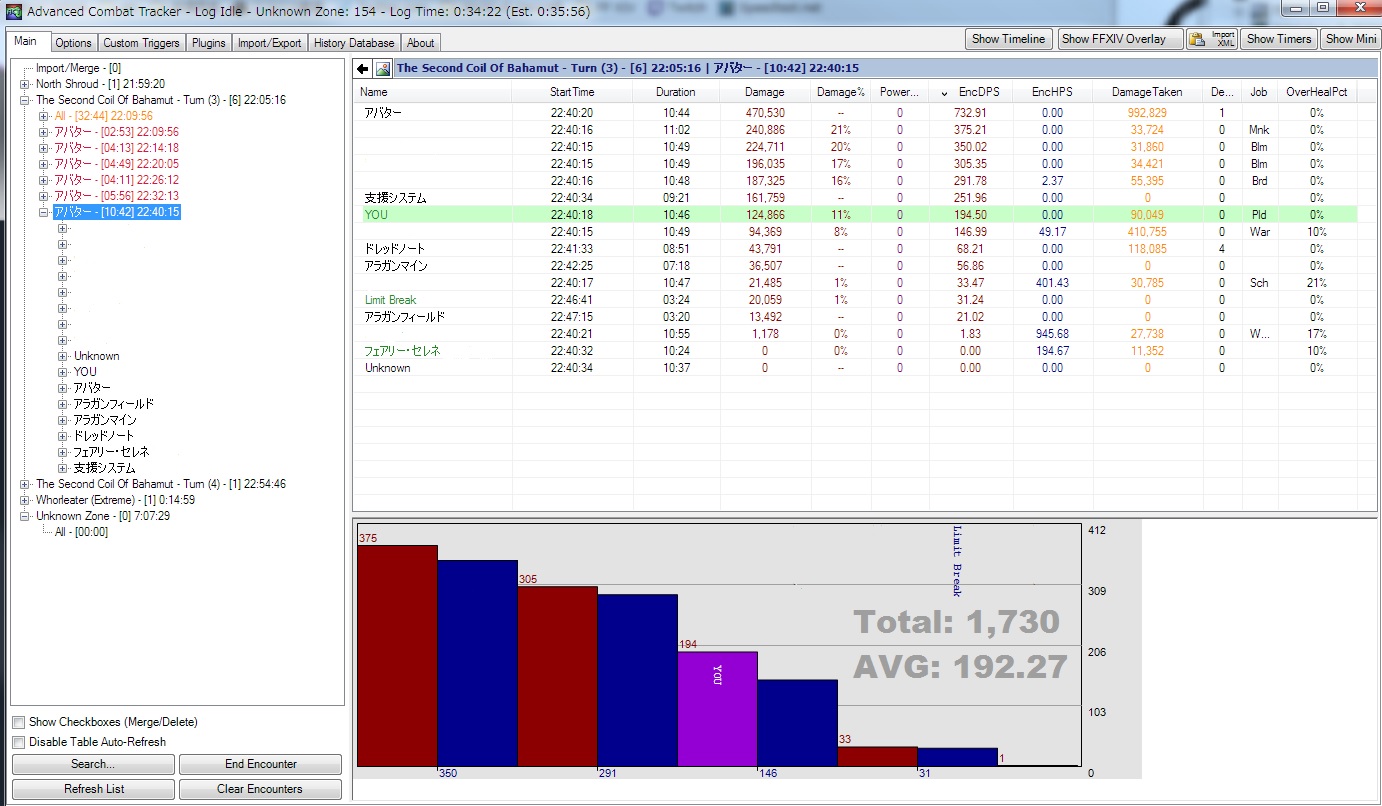Click the Clear Encounters button
This screenshot has width=1382, height=806.
(x=260, y=789)
